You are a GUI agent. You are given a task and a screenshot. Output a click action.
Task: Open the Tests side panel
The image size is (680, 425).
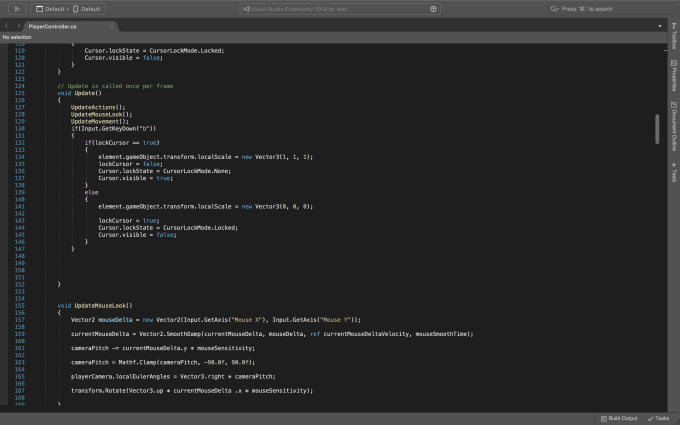673,172
